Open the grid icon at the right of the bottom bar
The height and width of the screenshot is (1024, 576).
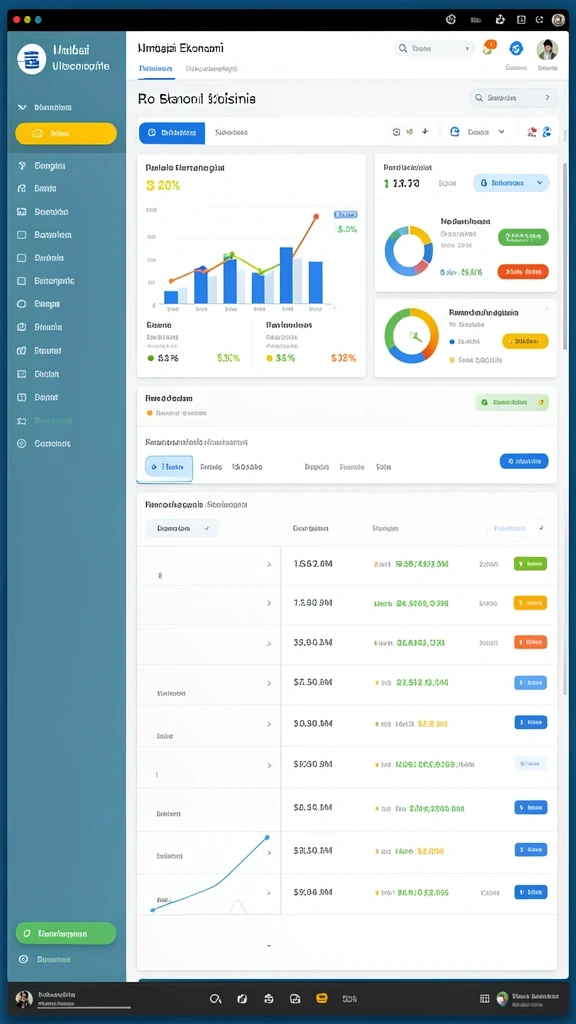coord(485,999)
